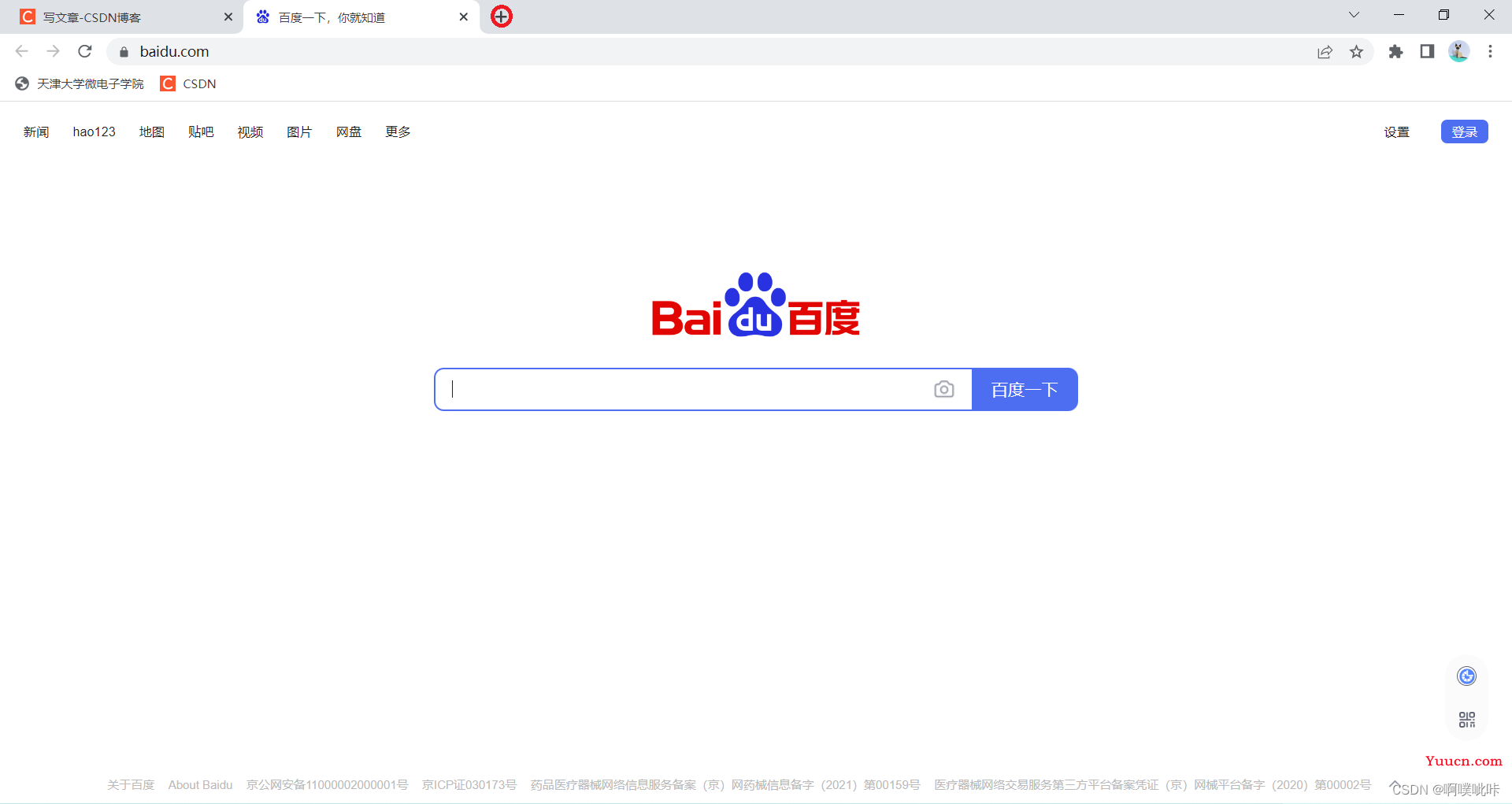Open the 设置 settings menu
1512x804 pixels.
point(1396,132)
